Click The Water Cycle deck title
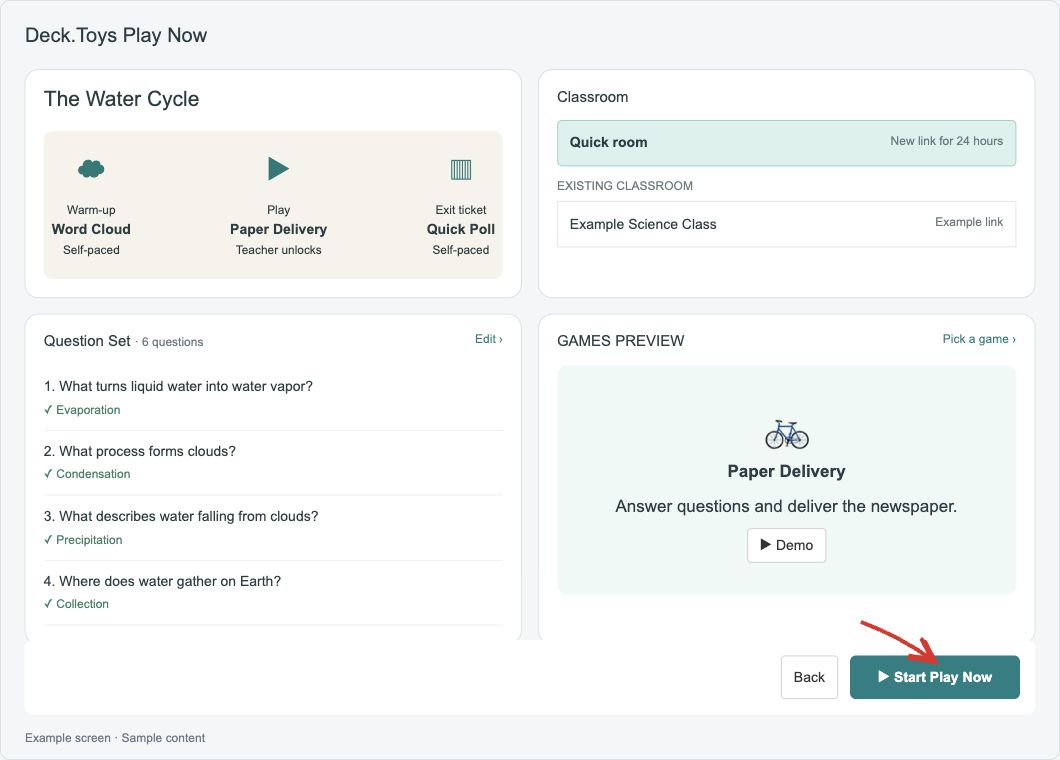This screenshot has height=760, width=1060. [122, 99]
